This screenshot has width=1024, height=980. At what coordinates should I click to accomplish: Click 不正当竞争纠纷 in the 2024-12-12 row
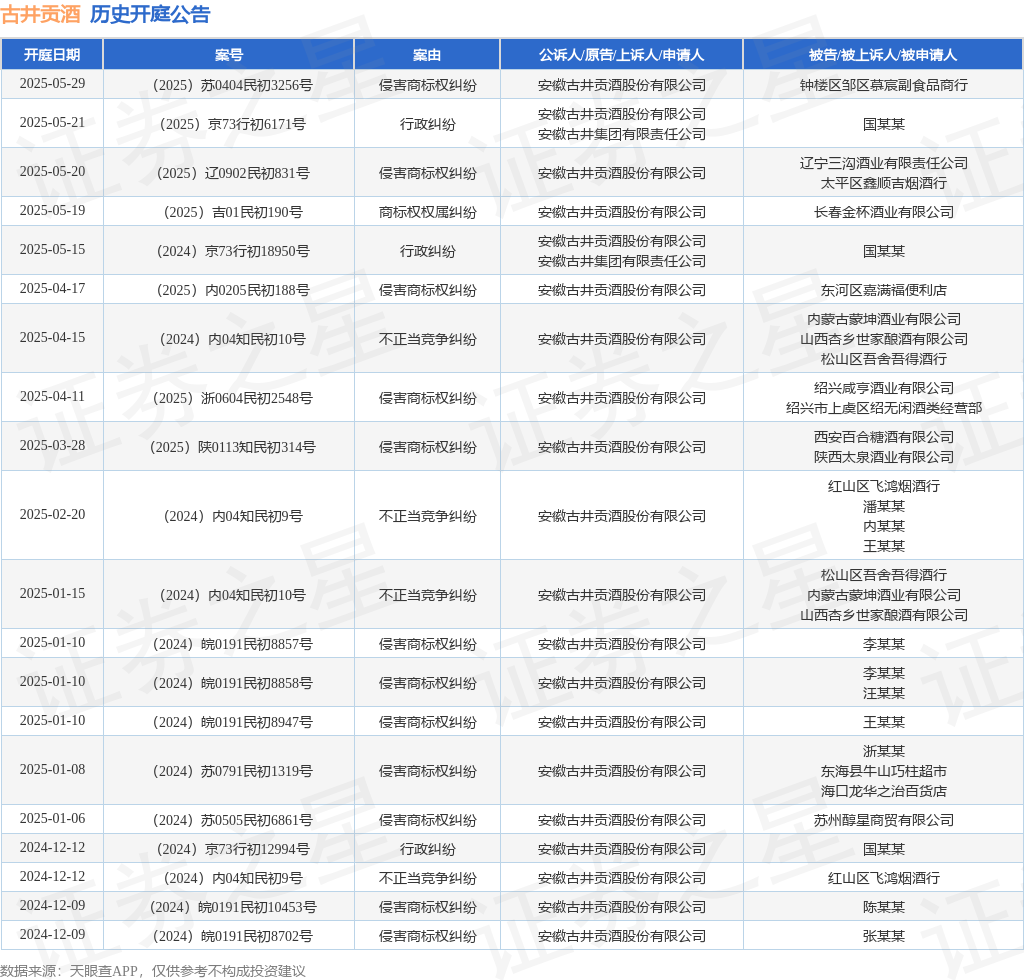[x=428, y=879]
